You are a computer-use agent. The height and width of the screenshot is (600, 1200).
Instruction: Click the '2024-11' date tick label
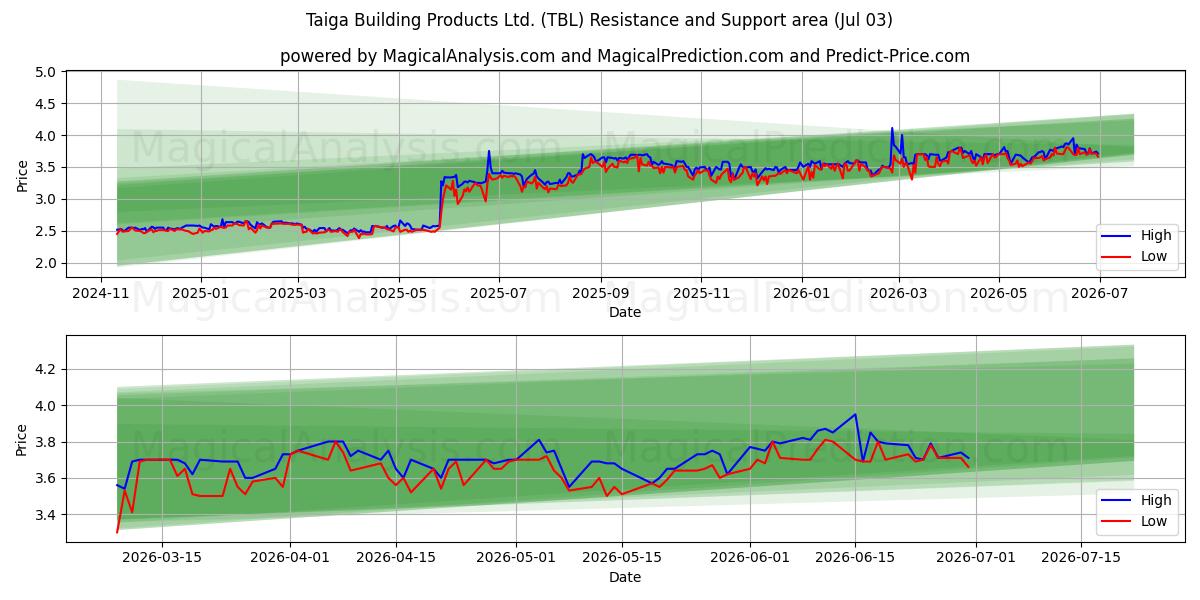102,293
